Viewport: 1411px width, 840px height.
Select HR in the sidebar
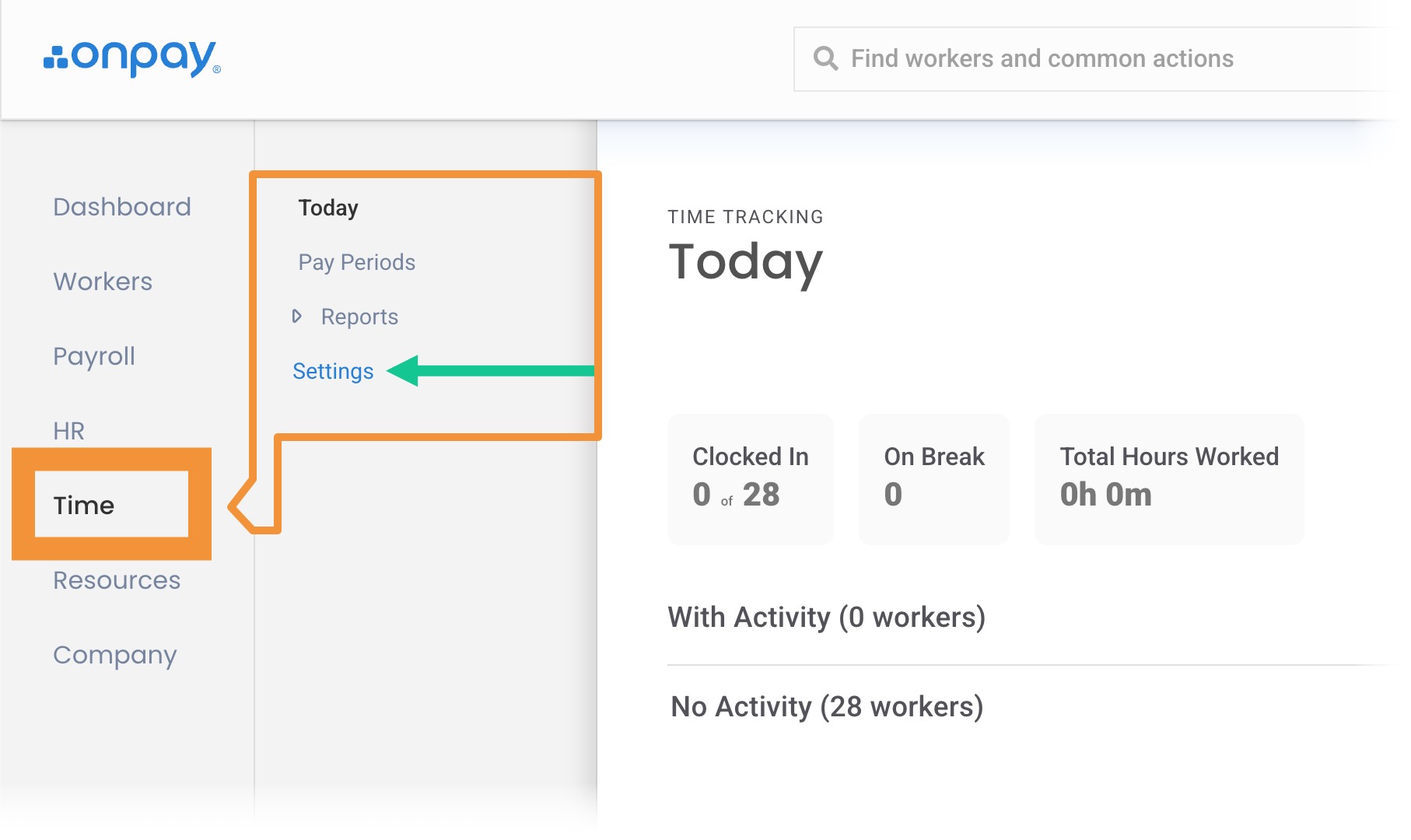point(68,431)
